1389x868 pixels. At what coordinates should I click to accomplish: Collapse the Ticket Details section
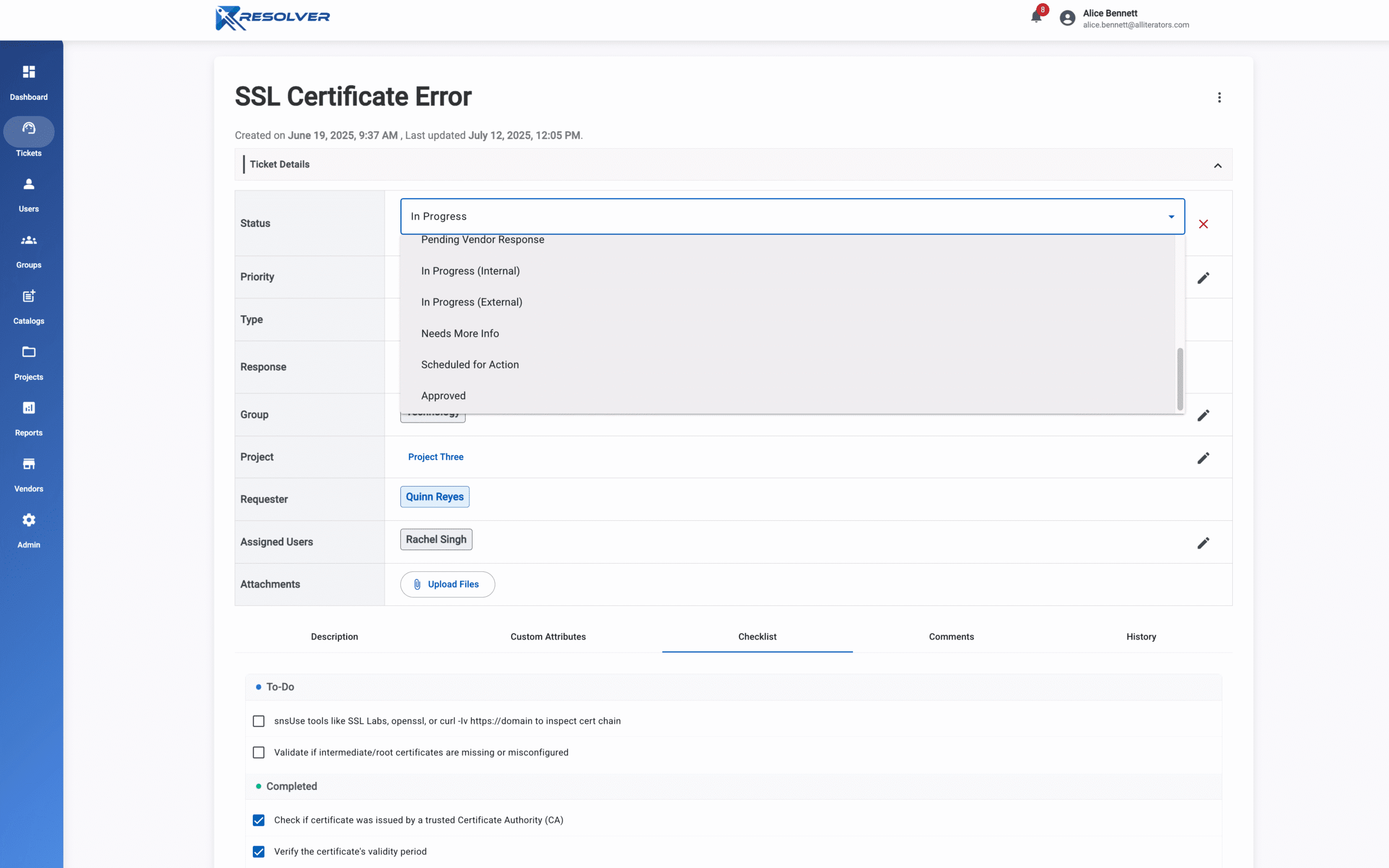[1218, 165]
